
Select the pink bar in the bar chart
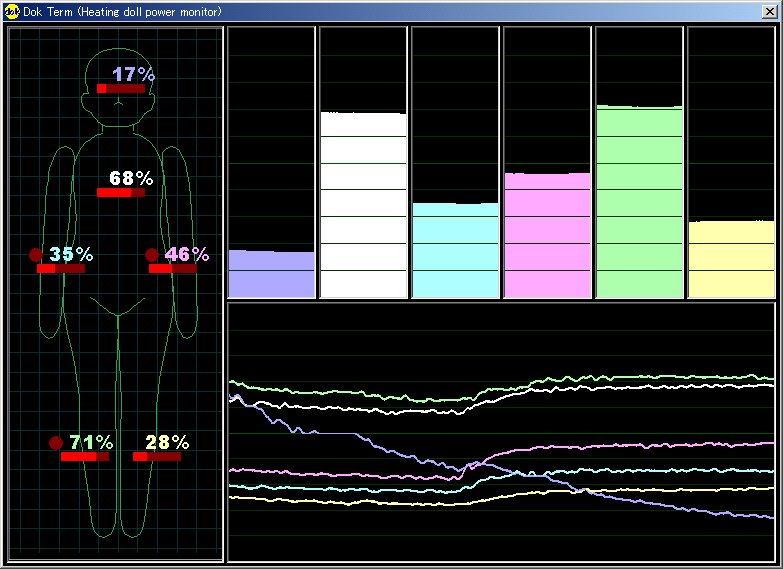click(x=547, y=235)
